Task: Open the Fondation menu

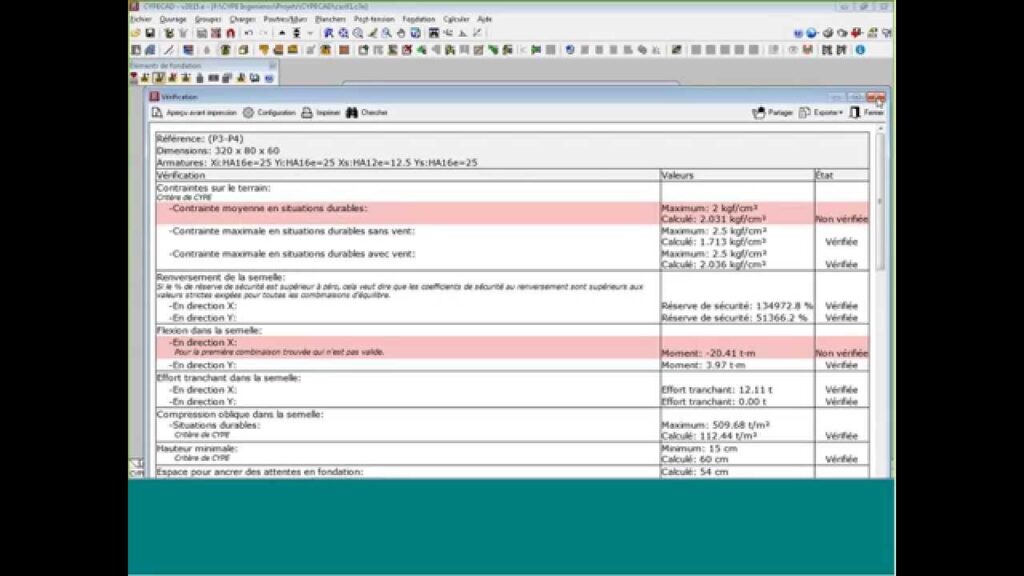Action: pos(419,19)
